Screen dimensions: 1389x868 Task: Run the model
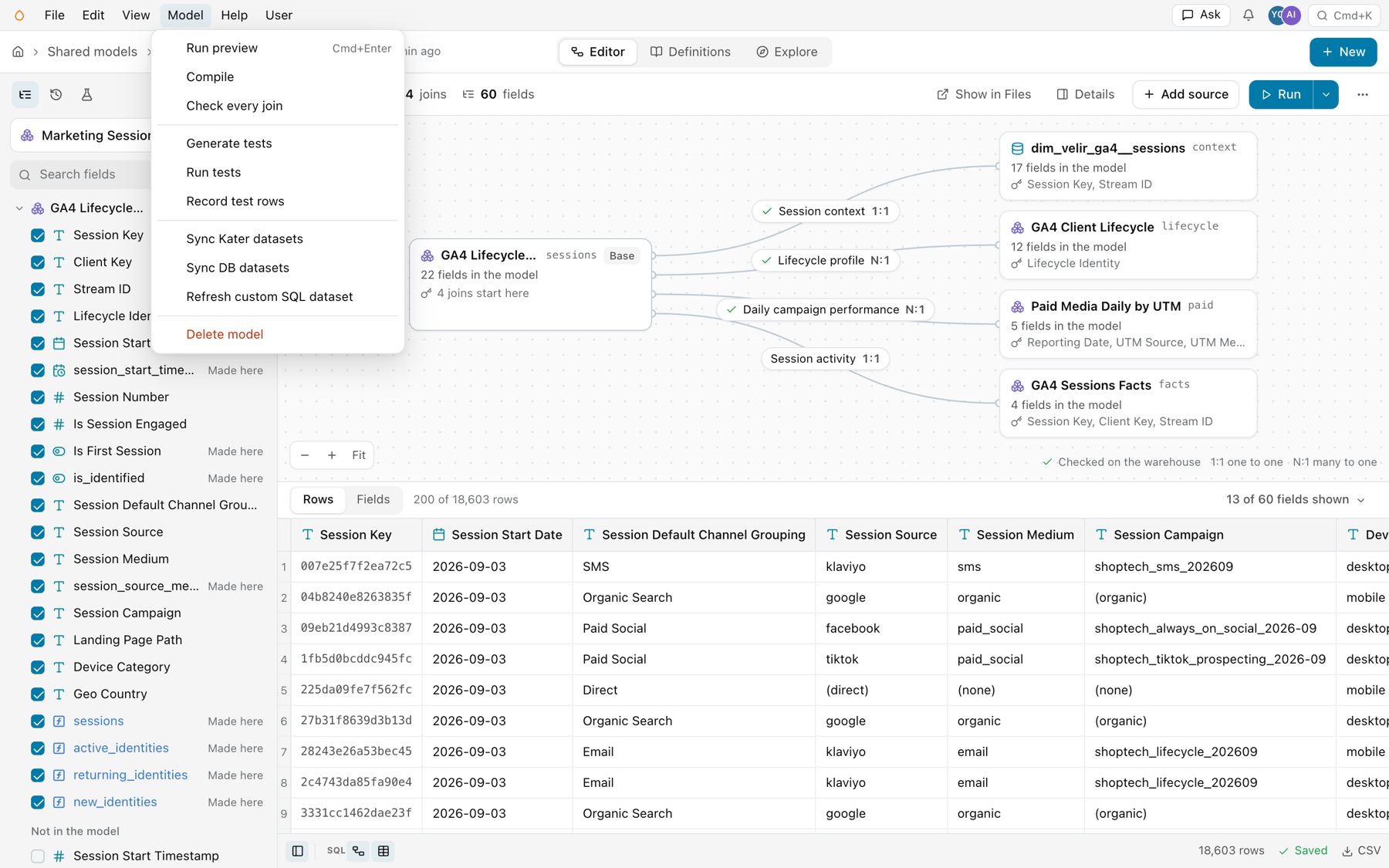pos(1281,94)
